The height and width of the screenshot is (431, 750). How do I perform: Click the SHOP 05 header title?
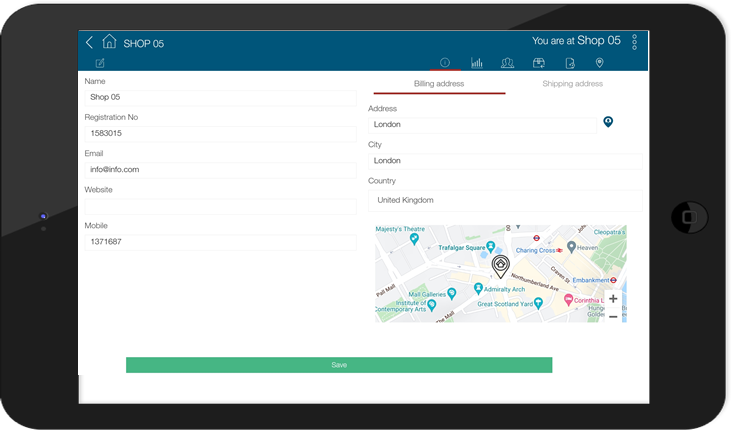coord(143,44)
